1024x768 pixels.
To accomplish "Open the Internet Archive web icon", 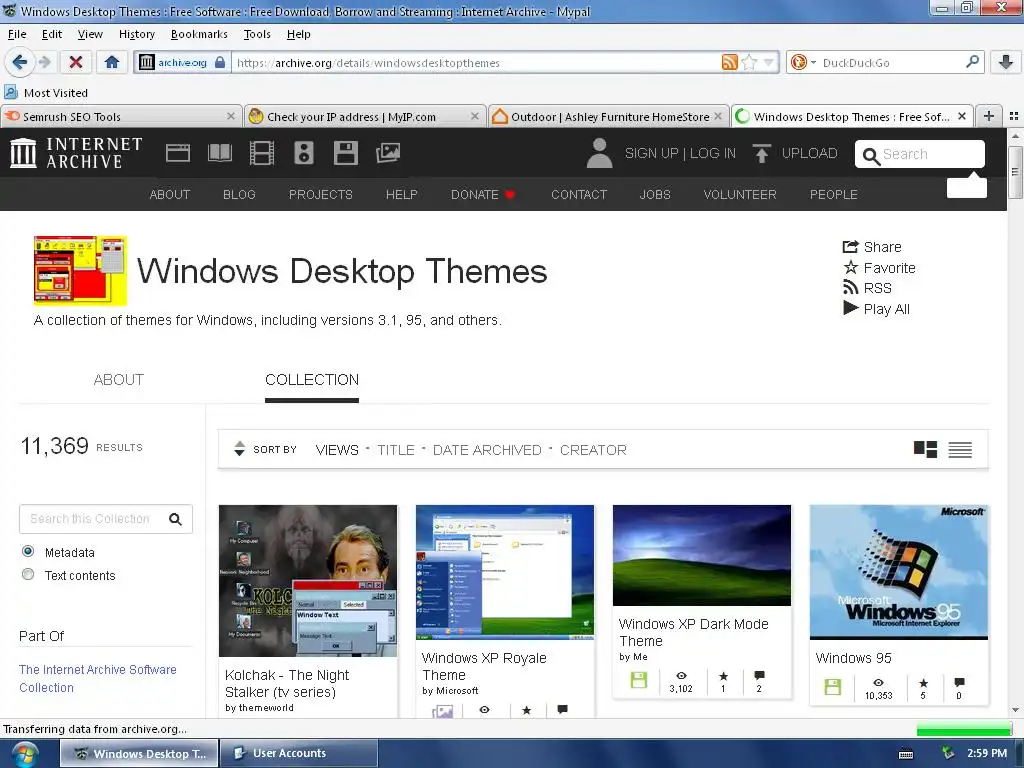I will (x=178, y=153).
